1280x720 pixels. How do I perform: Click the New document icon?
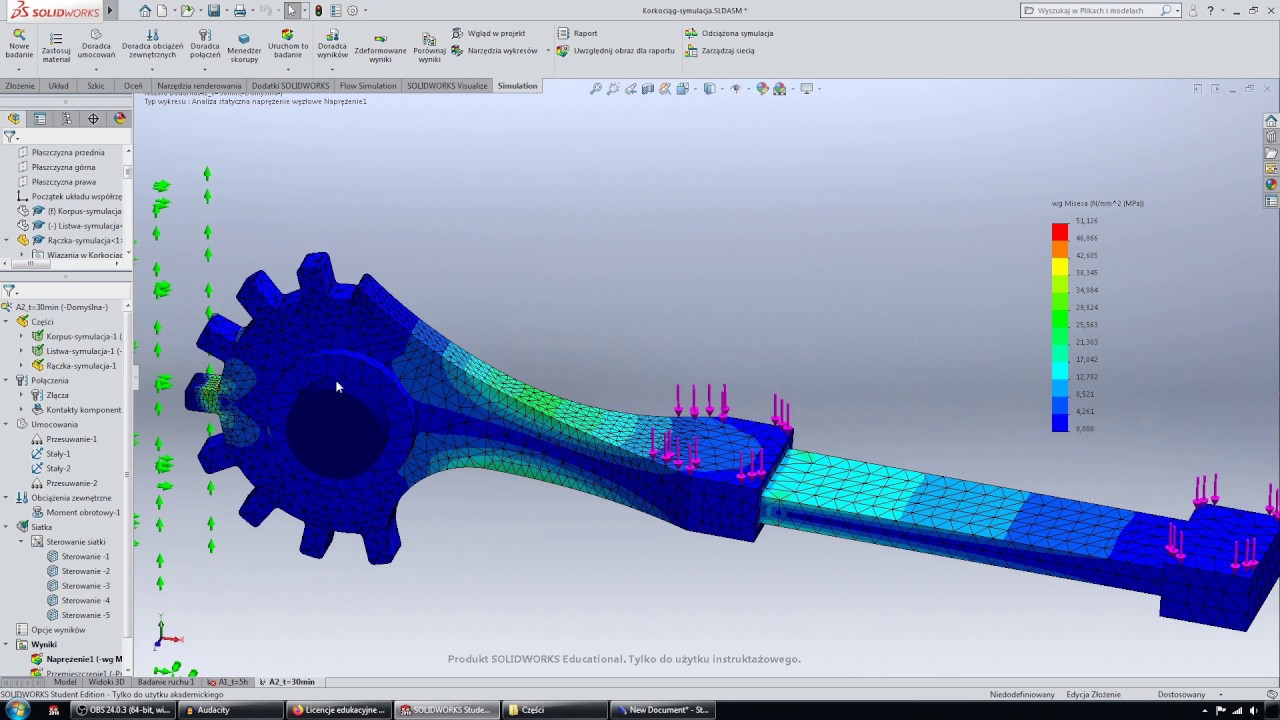pos(162,11)
